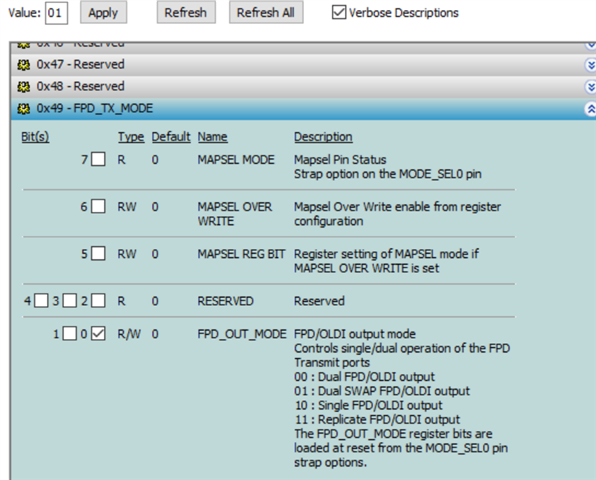
Task: Toggle bit 6 MAPSEL OVER WRITE checkbox
Action: [98, 206]
